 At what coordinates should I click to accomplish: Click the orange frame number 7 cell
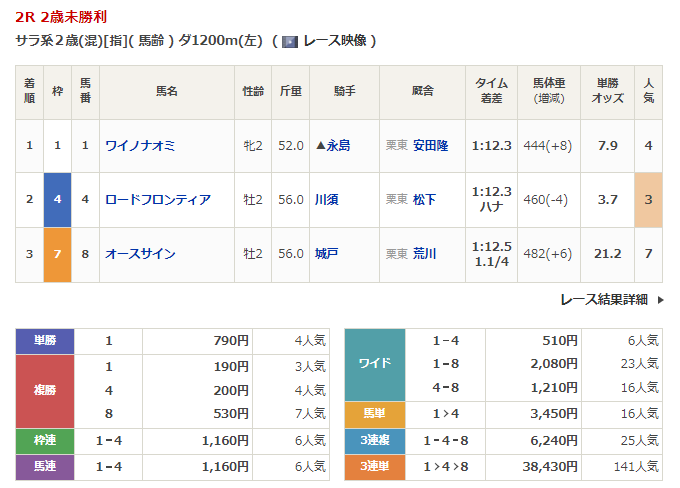point(57,254)
